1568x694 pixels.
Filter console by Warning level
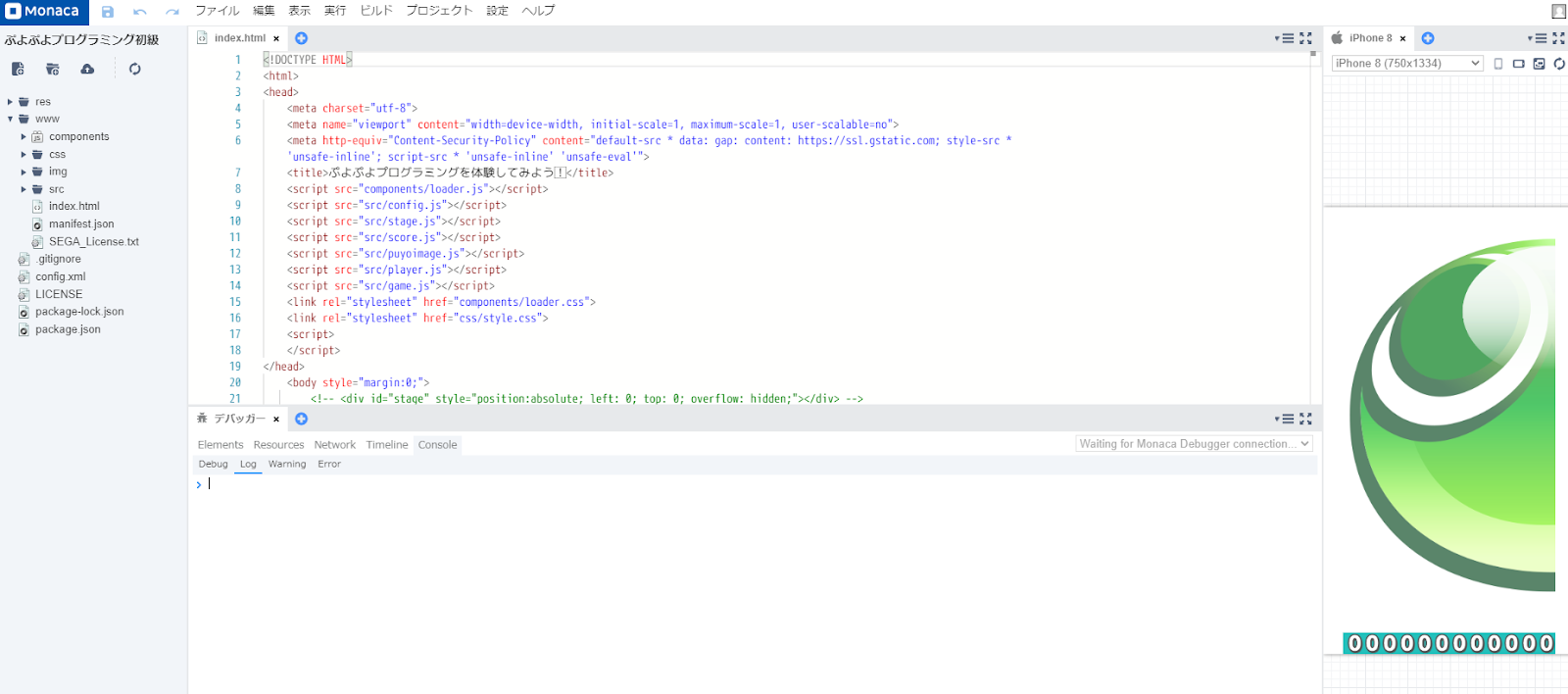(x=287, y=465)
